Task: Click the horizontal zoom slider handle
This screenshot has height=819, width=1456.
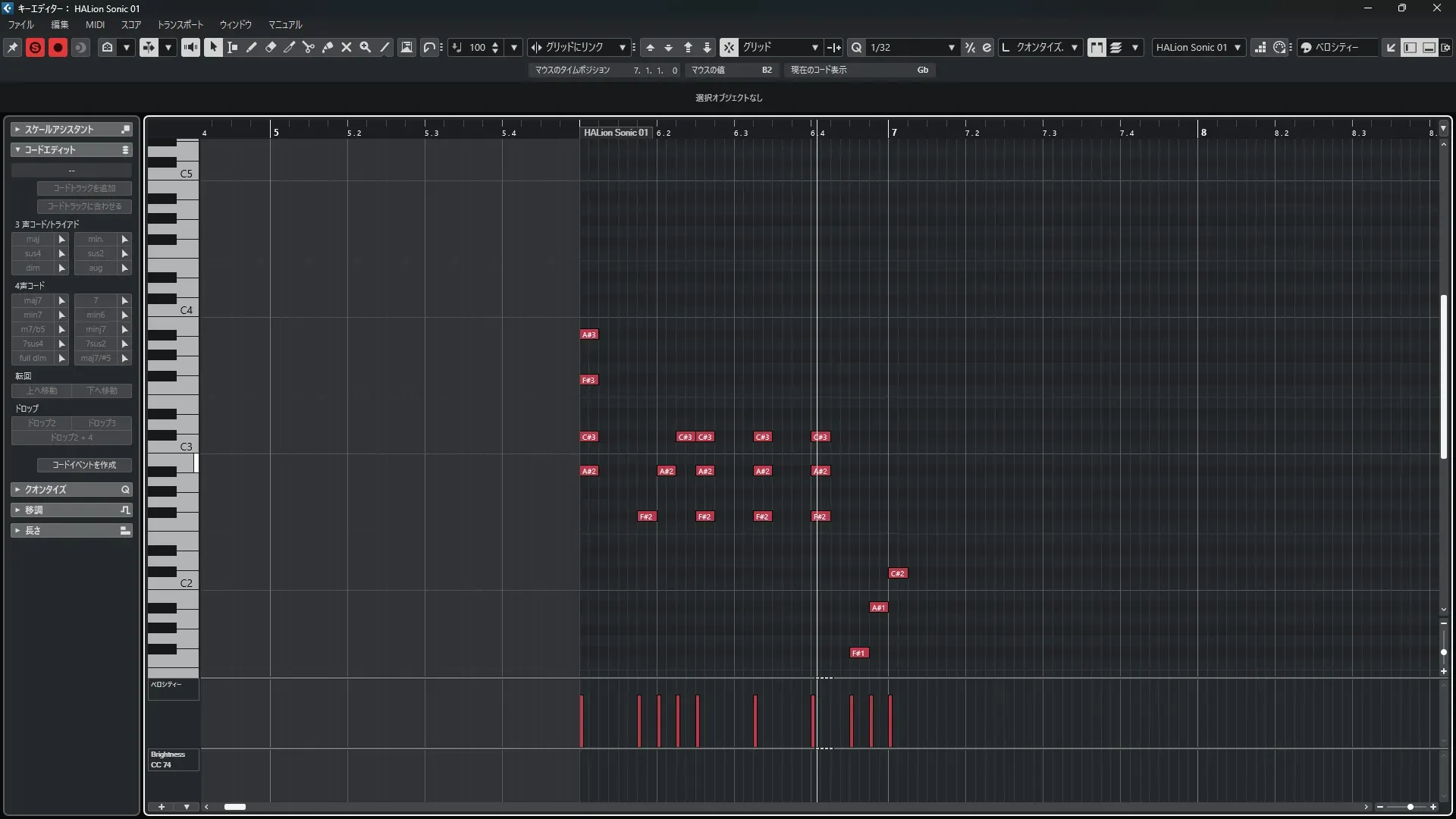Action: tap(1410, 807)
